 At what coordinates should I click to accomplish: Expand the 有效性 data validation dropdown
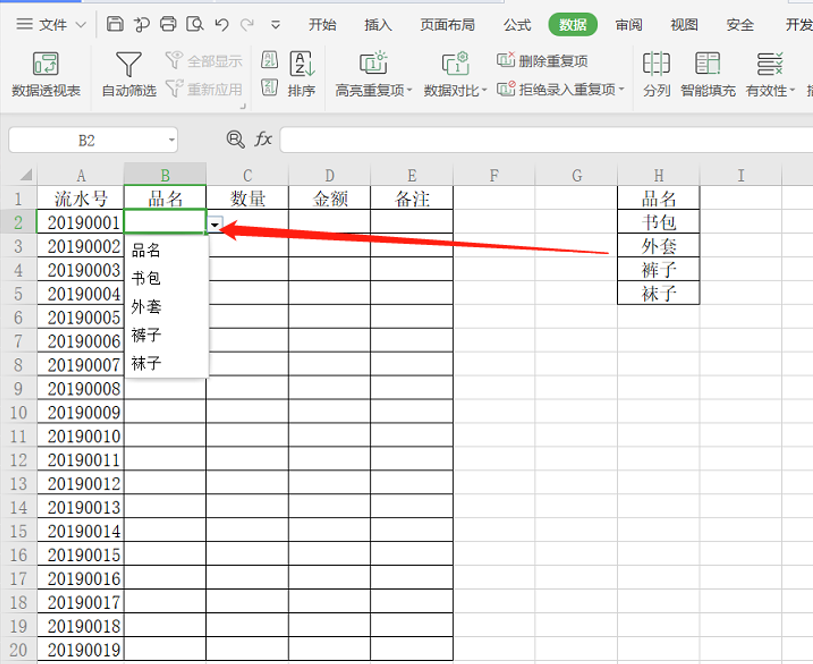point(792,90)
